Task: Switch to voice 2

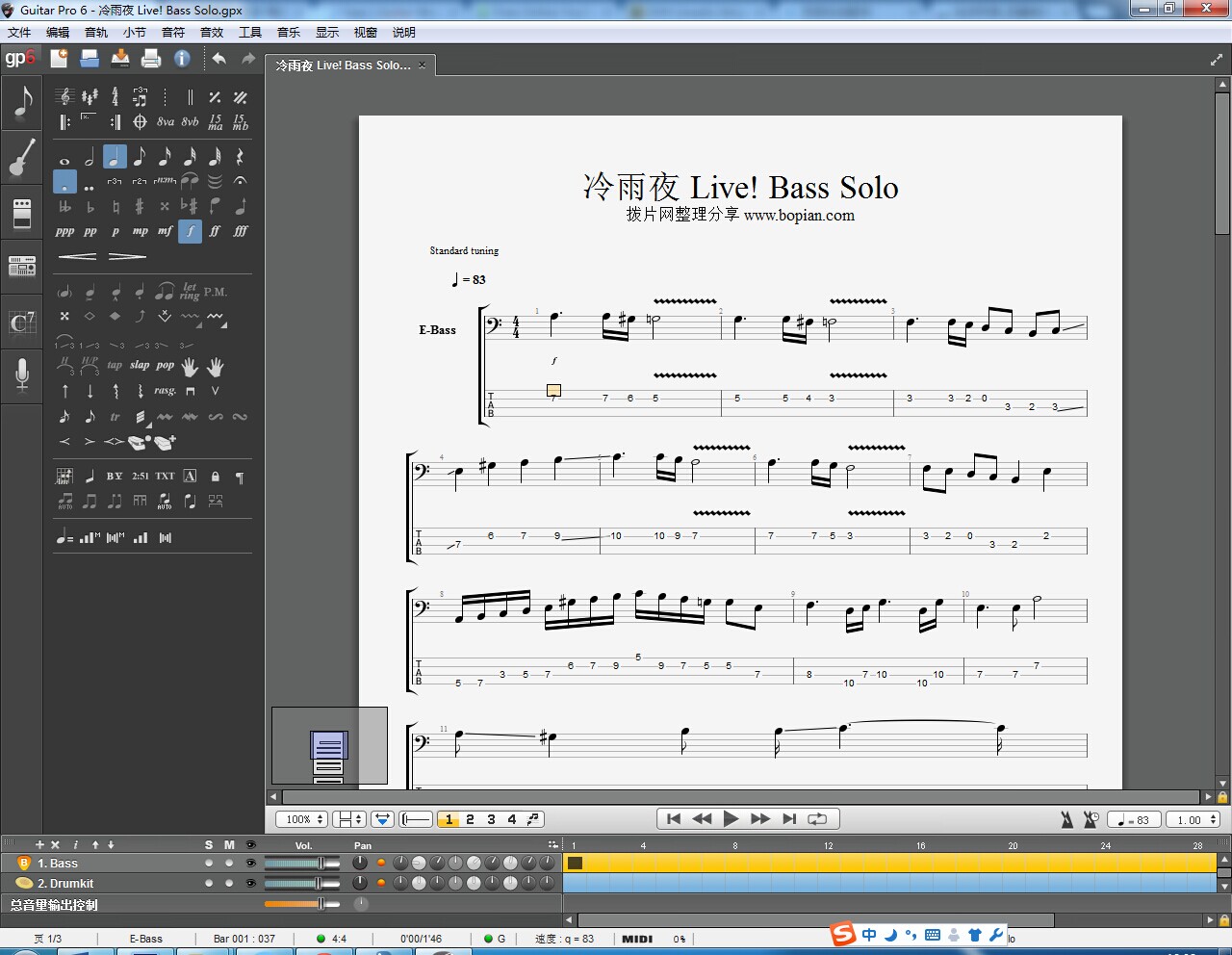Action: [470, 819]
